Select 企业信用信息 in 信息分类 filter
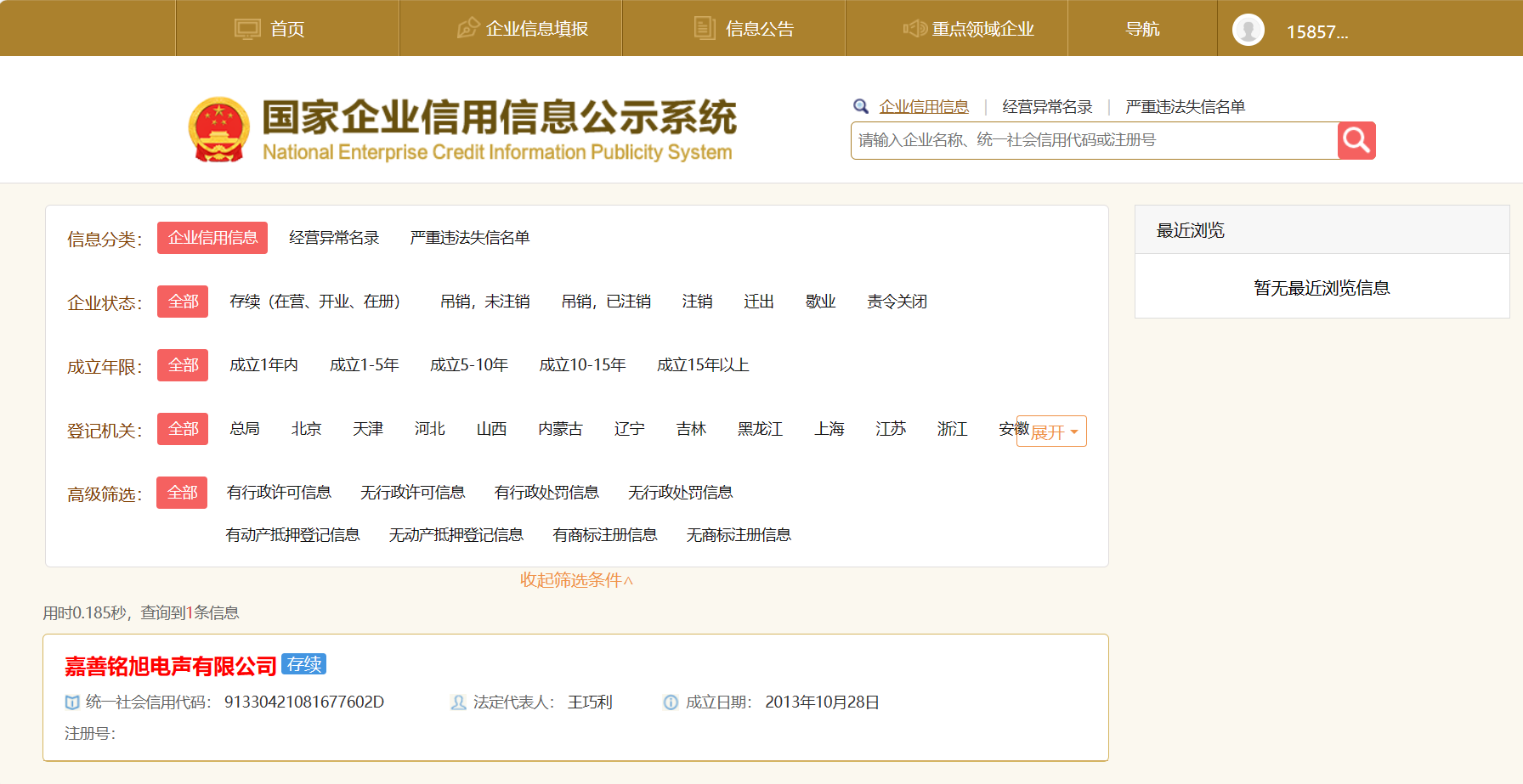The width and height of the screenshot is (1523, 784). point(212,238)
